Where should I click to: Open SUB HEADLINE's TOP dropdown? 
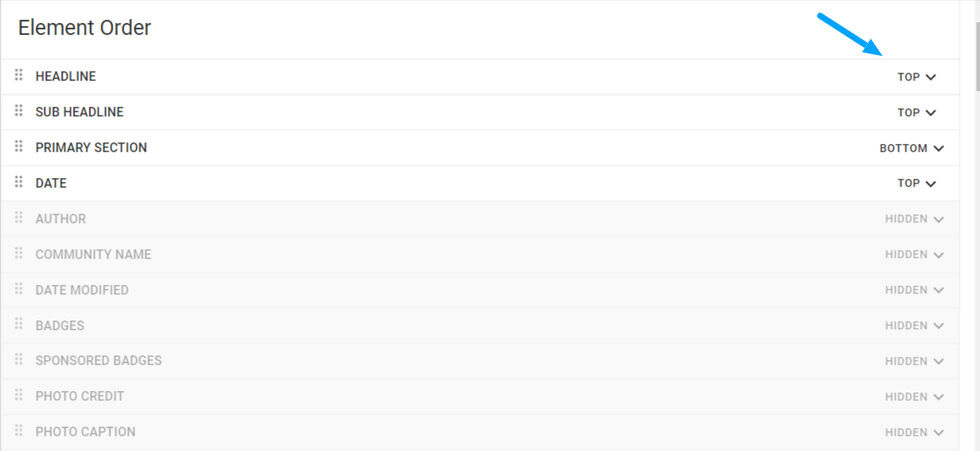[x=916, y=113]
